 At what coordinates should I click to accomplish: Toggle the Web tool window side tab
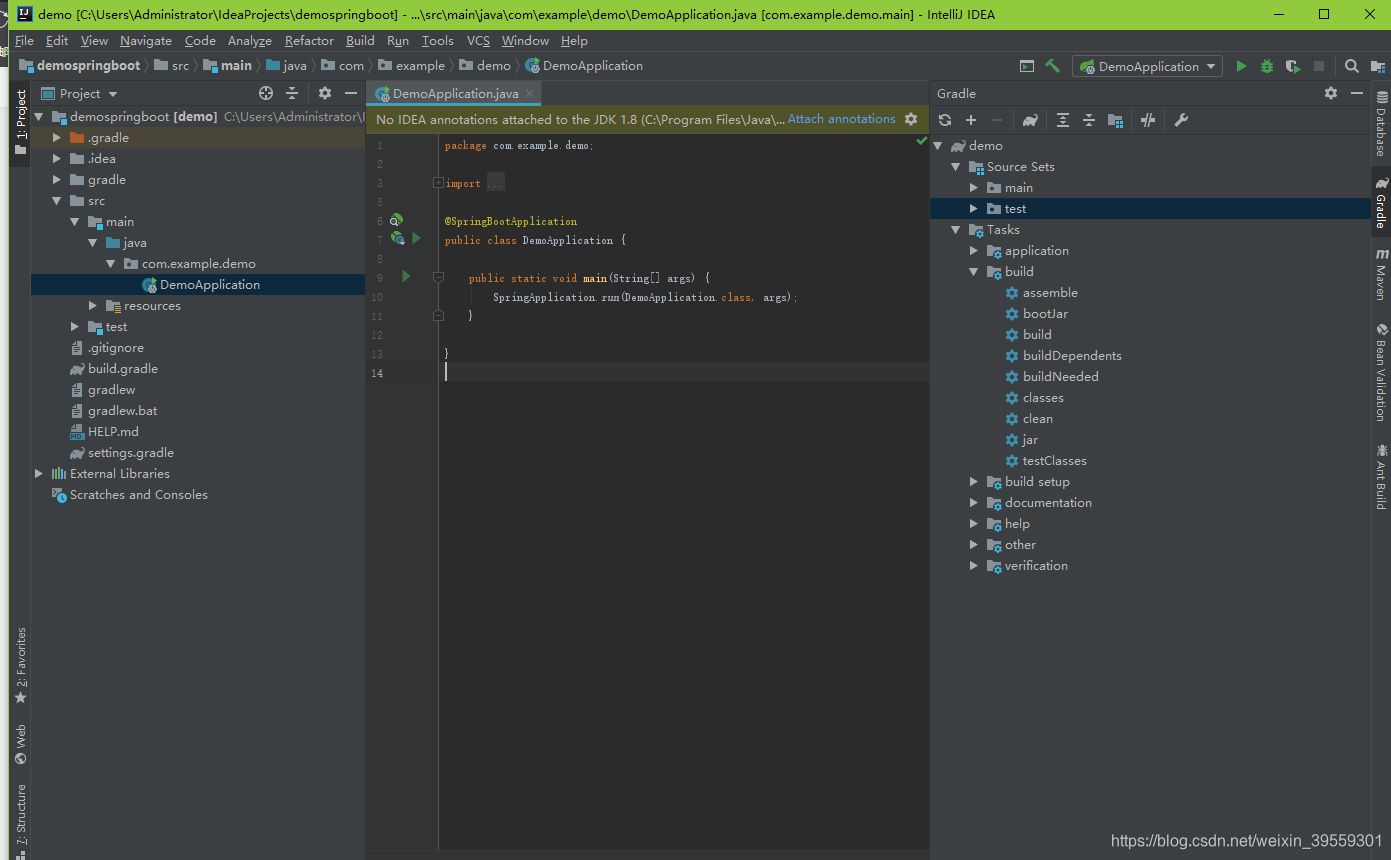20,745
